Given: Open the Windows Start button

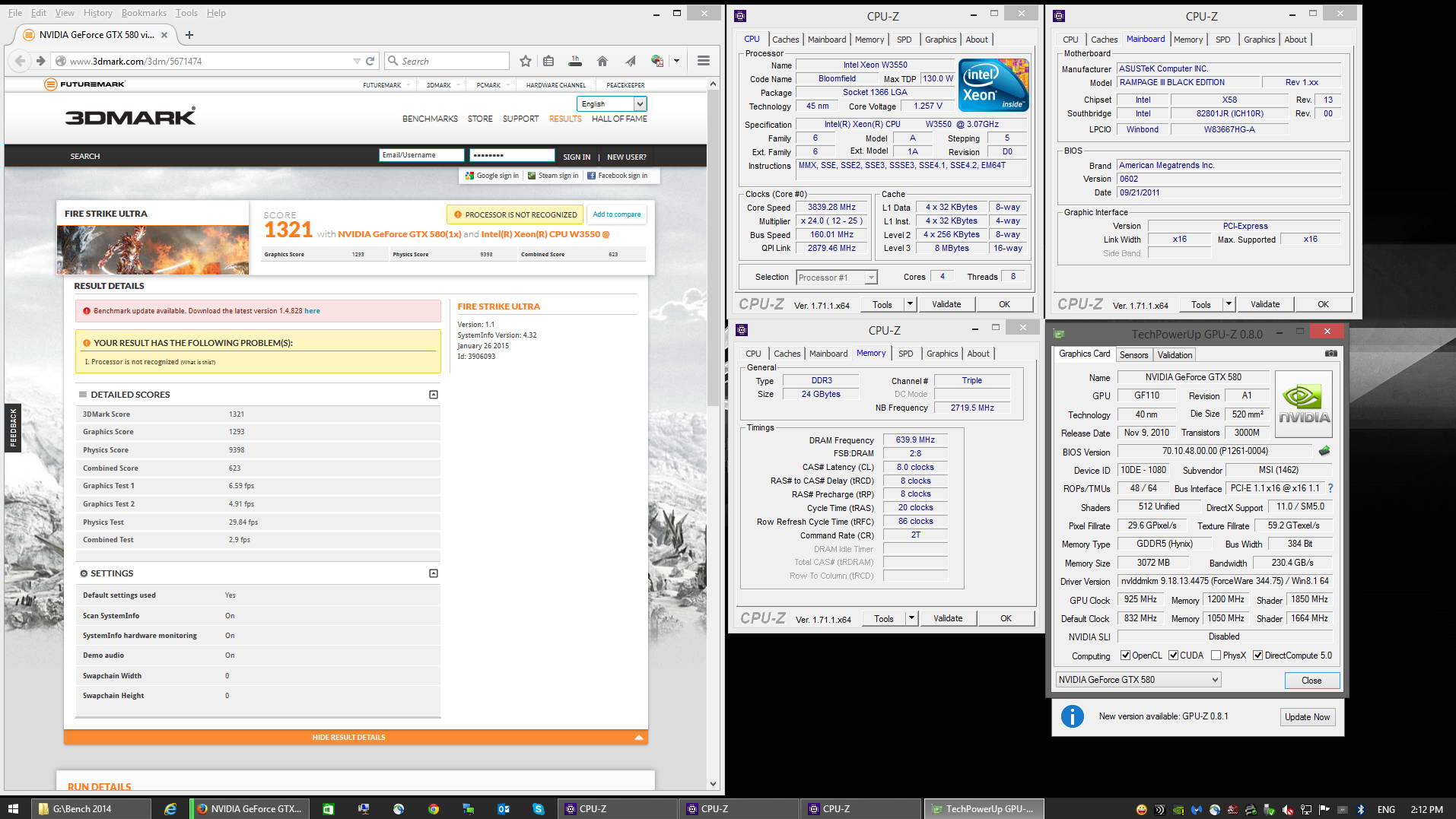Looking at the screenshot, I should tap(13, 809).
